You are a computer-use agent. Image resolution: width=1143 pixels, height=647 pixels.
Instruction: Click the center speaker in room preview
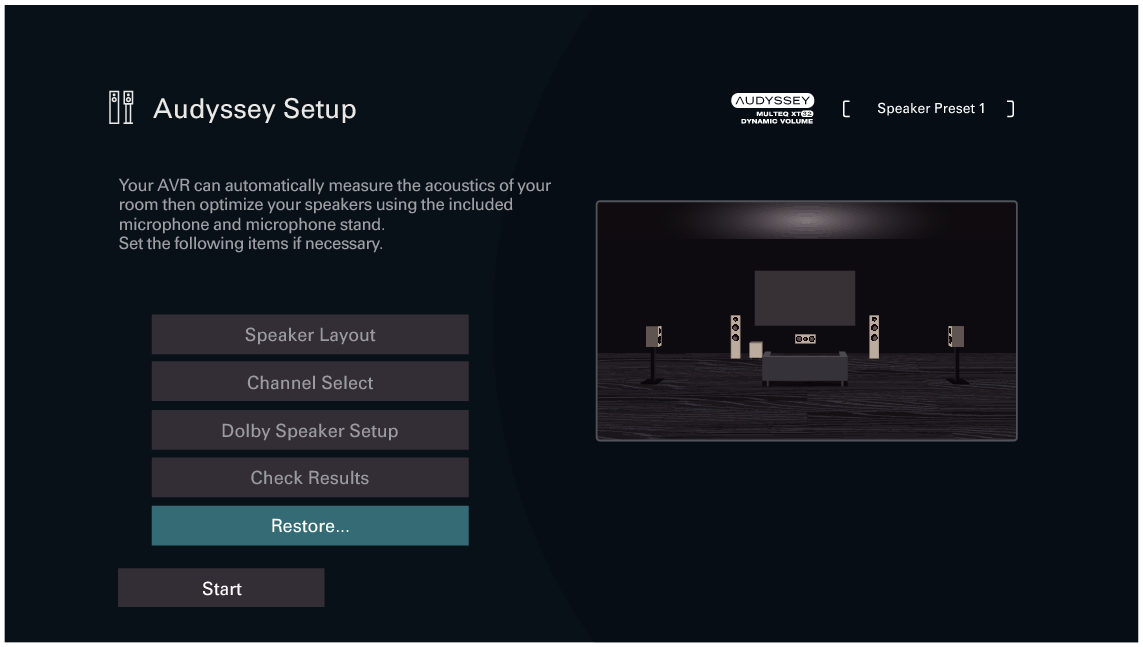pyautogui.click(x=805, y=339)
